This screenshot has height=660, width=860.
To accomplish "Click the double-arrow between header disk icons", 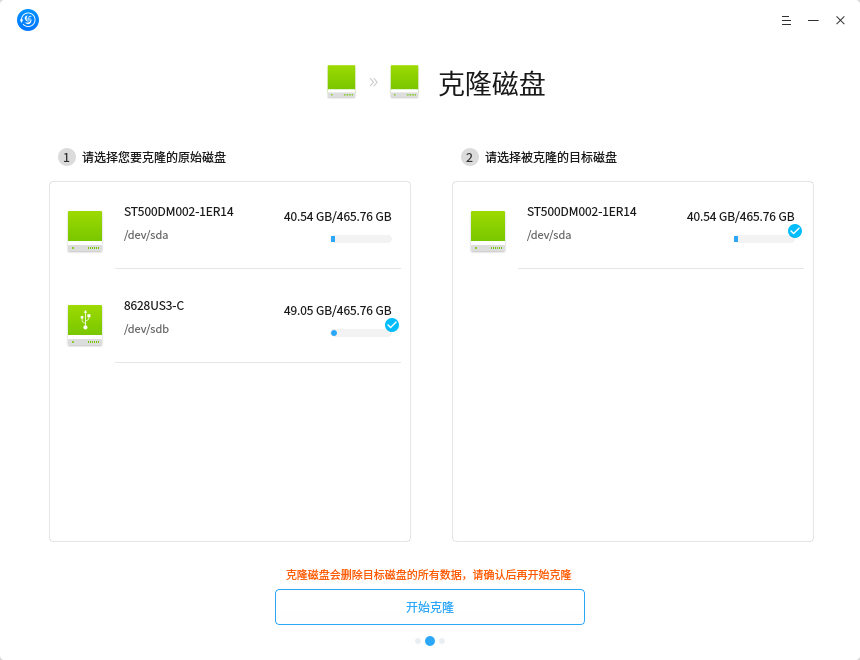I will click(x=373, y=82).
